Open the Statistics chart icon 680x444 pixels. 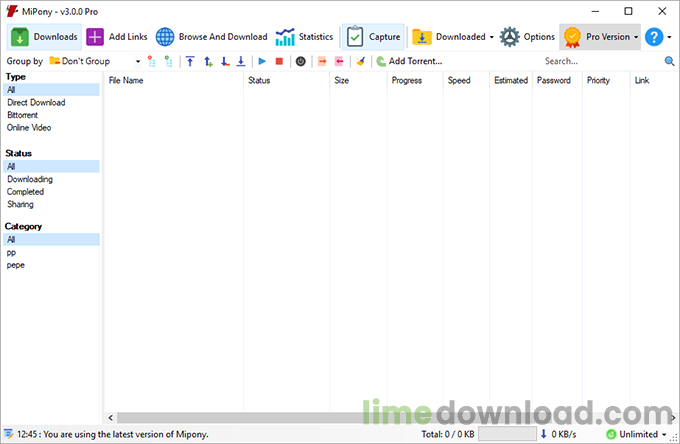[285, 37]
